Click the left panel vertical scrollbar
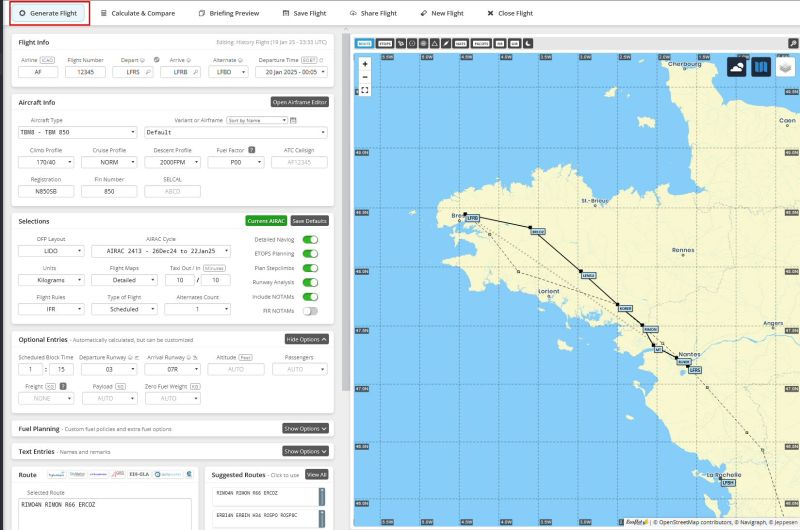The height and width of the screenshot is (530, 800). pos(346,214)
